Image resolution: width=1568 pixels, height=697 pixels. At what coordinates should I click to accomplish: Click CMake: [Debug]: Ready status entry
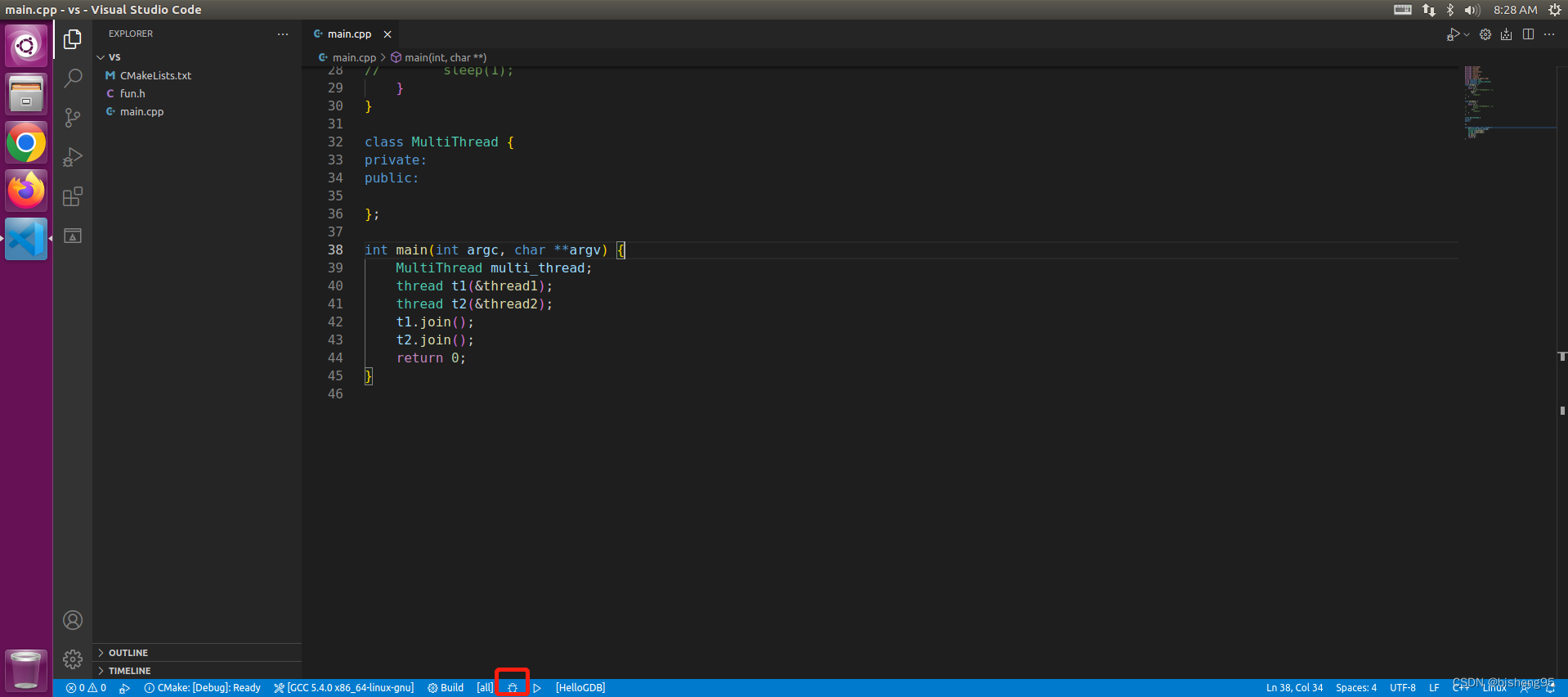tap(203, 688)
